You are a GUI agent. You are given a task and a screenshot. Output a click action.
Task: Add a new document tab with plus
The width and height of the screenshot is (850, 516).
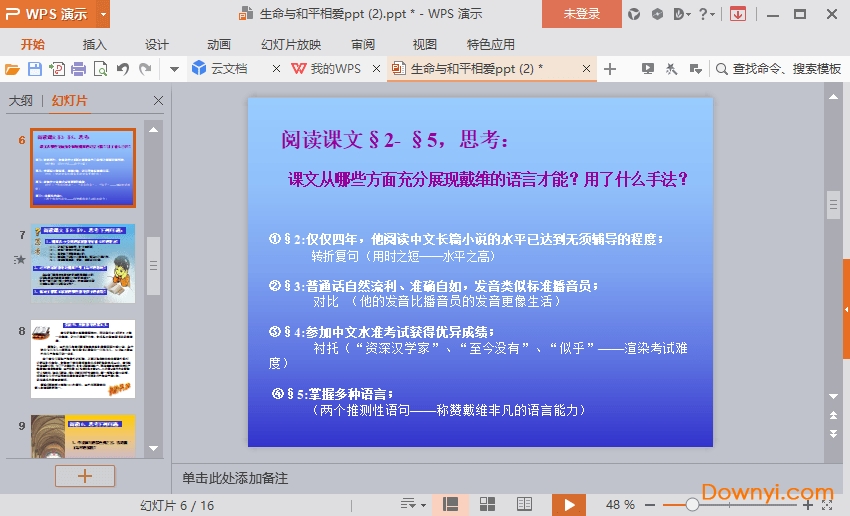(x=610, y=69)
